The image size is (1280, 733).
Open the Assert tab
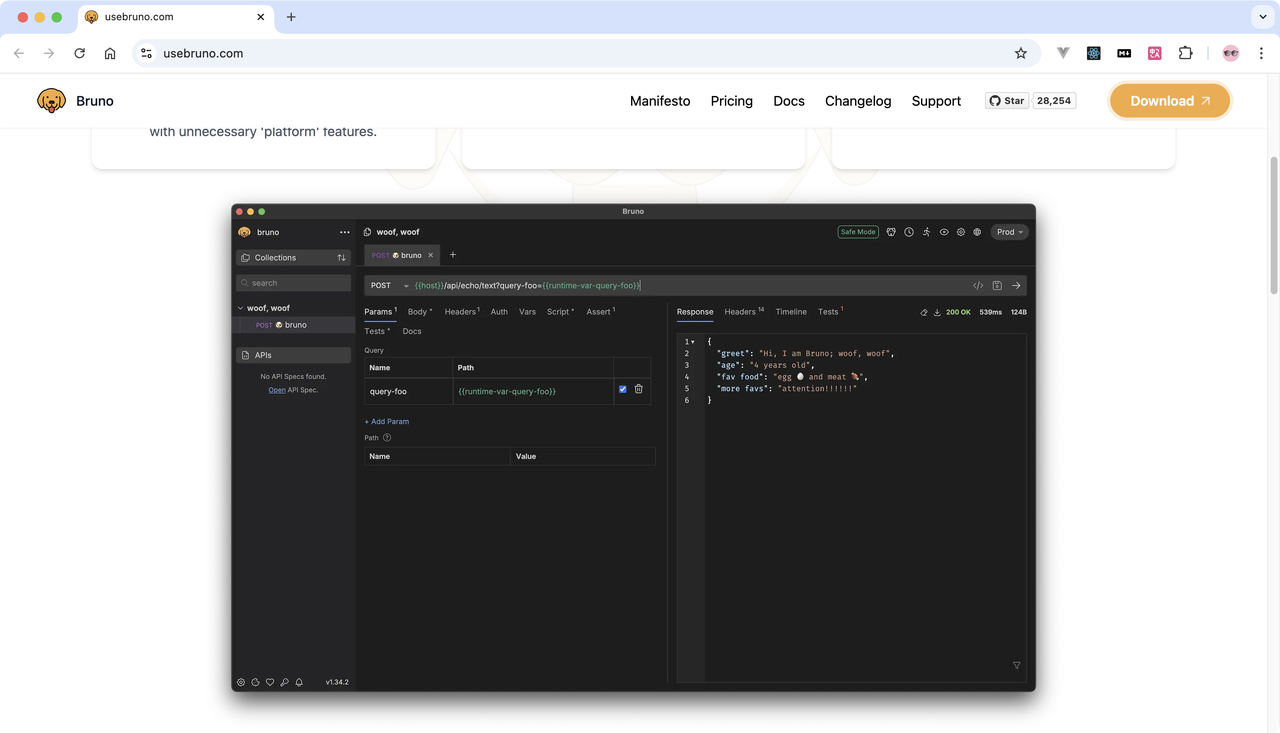click(x=600, y=312)
